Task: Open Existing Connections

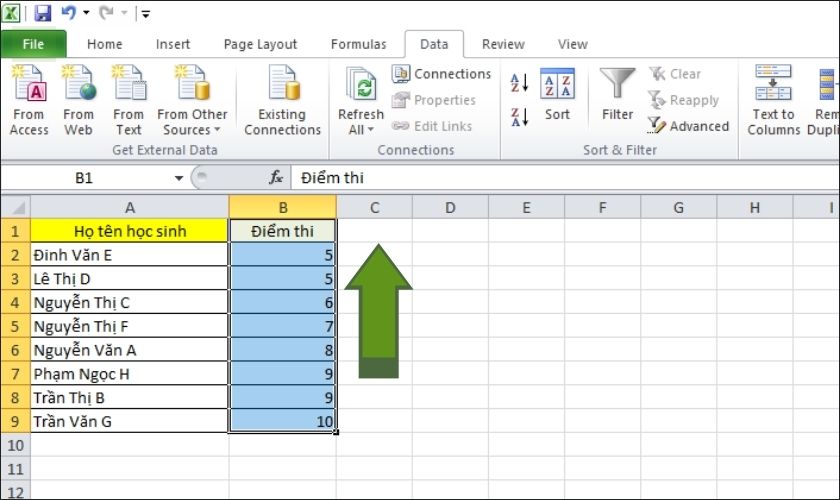Action: 282,100
